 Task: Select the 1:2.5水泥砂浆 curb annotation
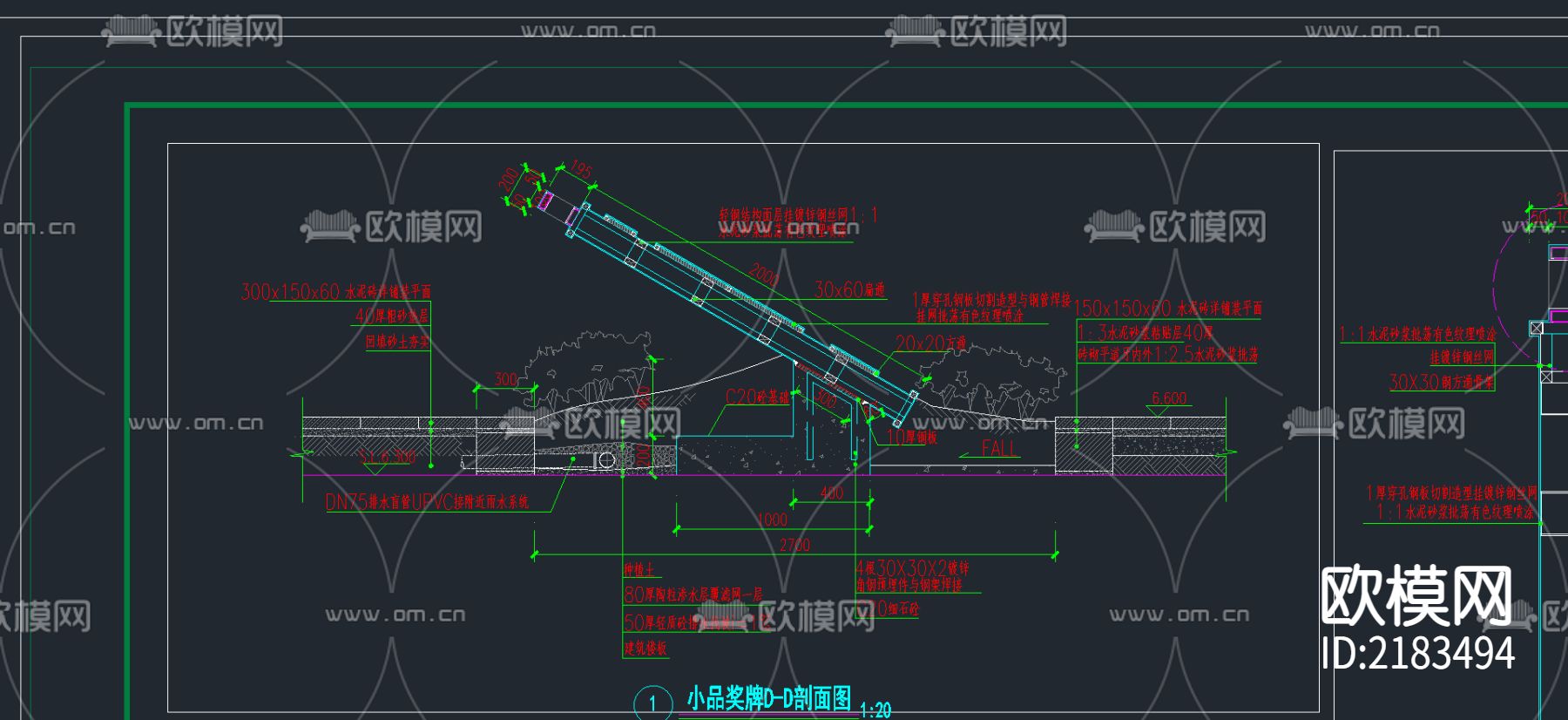pyautogui.click(x=1168, y=355)
